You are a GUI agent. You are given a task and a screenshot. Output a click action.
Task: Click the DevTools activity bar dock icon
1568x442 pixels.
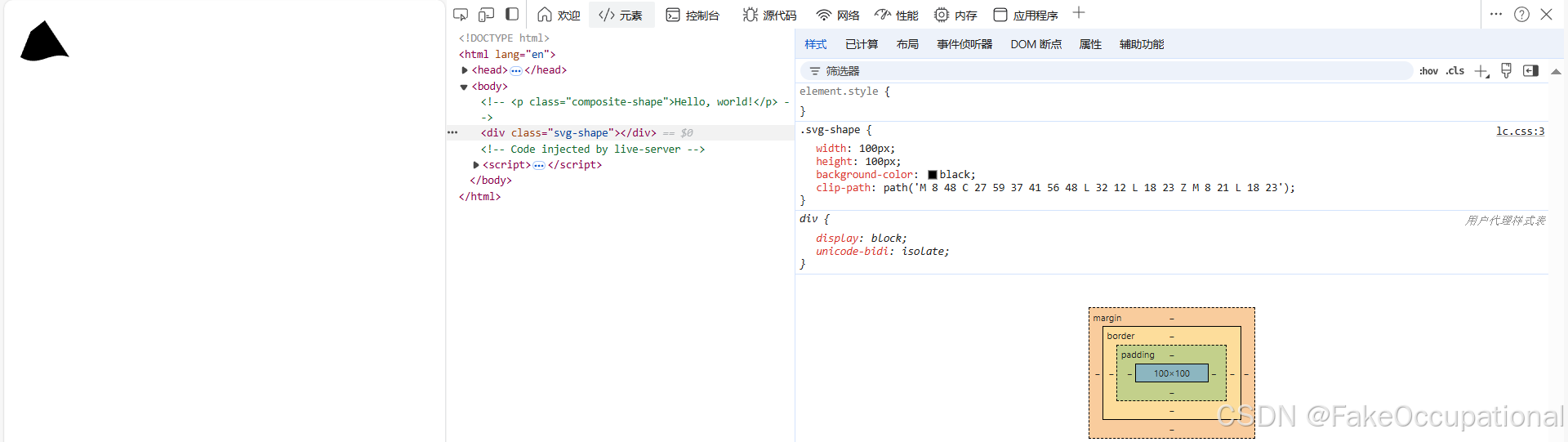point(512,14)
